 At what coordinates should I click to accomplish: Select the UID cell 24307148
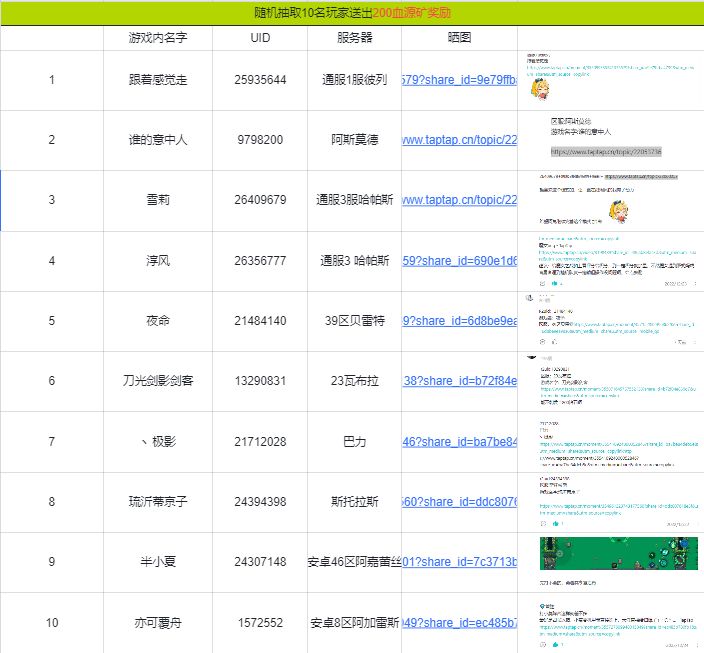[x=260, y=562]
